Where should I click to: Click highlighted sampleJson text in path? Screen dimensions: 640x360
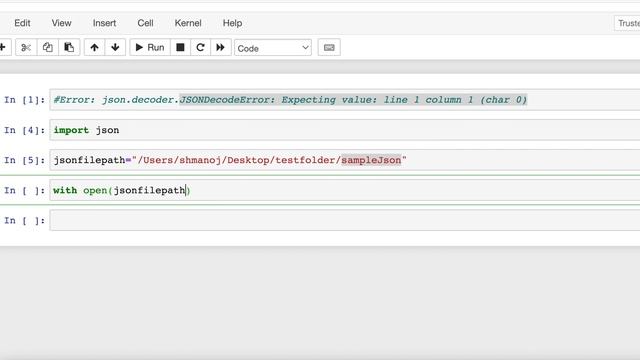[x=371, y=160]
